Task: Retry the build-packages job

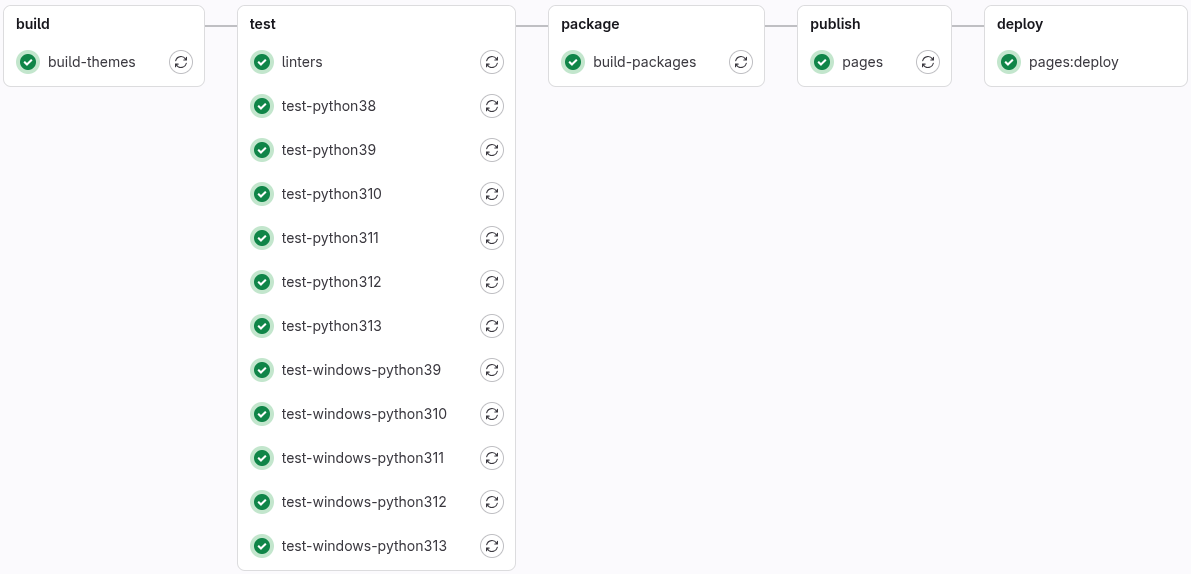Action: tap(741, 62)
